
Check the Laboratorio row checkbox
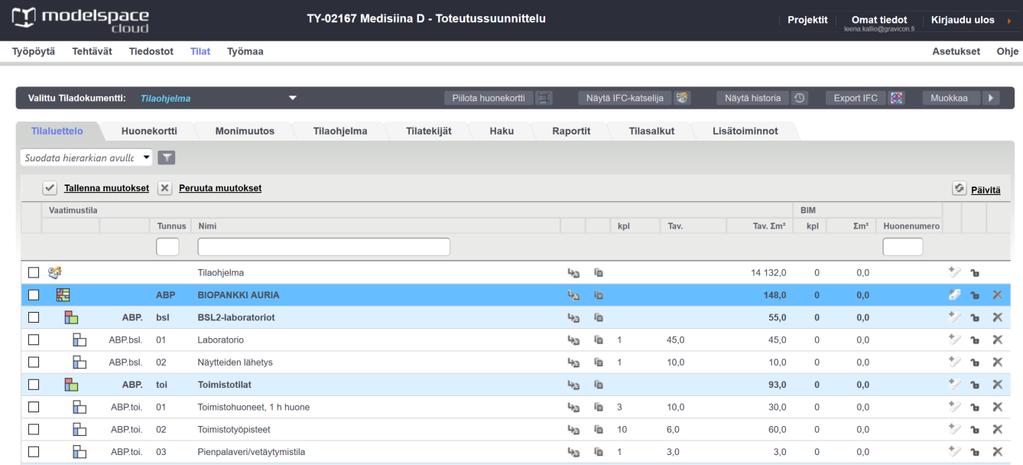click(x=33, y=340)
